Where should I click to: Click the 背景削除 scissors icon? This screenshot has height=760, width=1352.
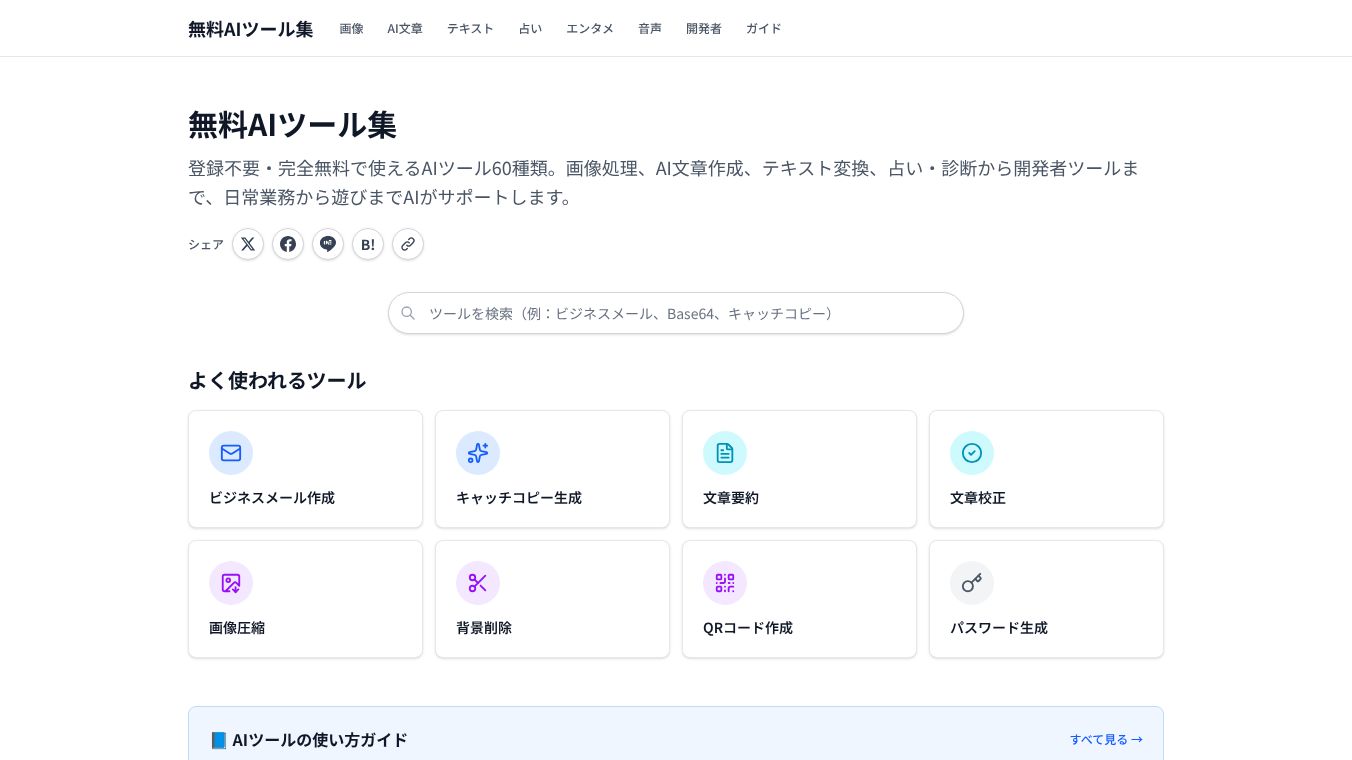point(478,583)
